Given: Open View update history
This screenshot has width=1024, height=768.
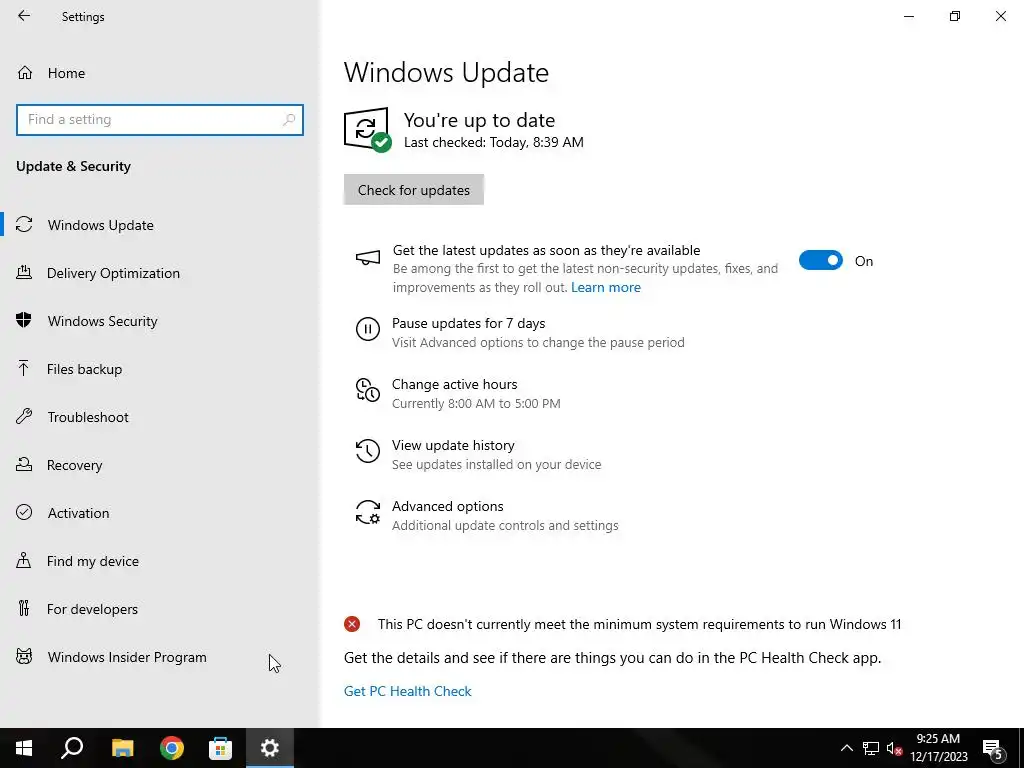Looking at the screenshot, I should (453, 445).
